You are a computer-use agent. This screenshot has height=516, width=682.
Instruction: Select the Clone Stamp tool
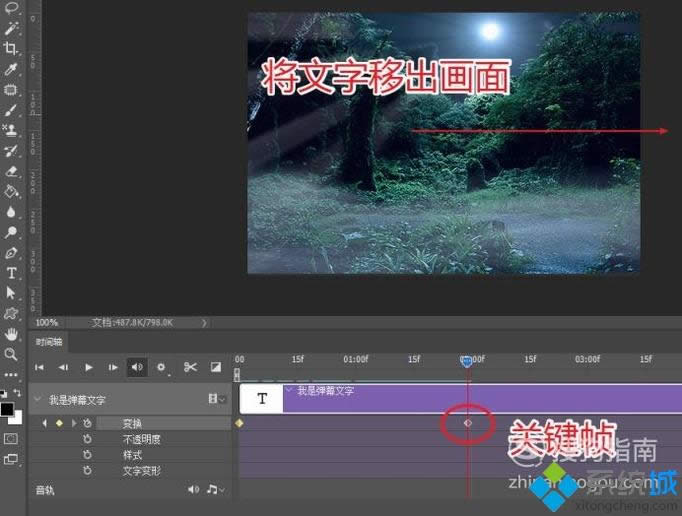(10, 130)
